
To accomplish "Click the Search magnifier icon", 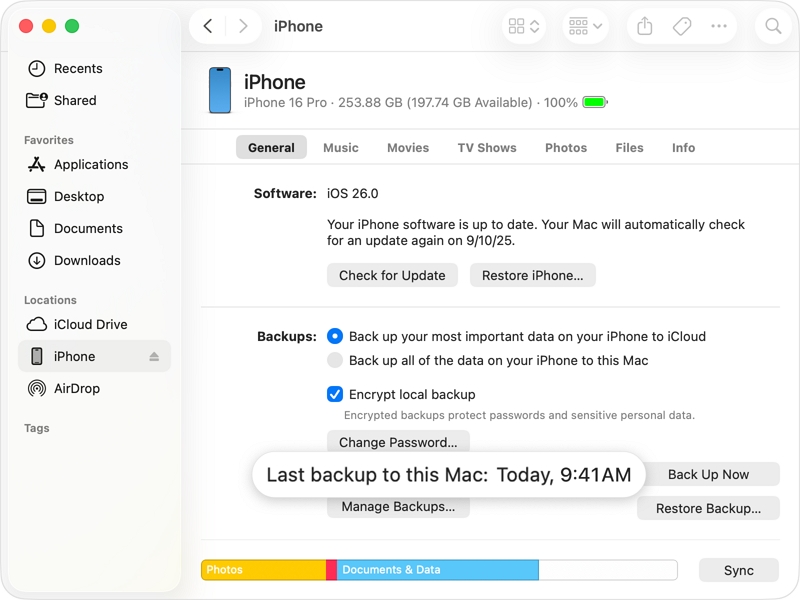I will [773, 26].
